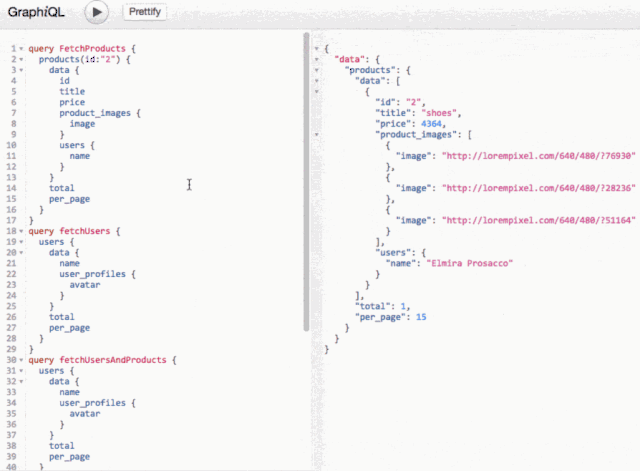
Task: Click the title field on line 5
Action: (x=72, y=91)
